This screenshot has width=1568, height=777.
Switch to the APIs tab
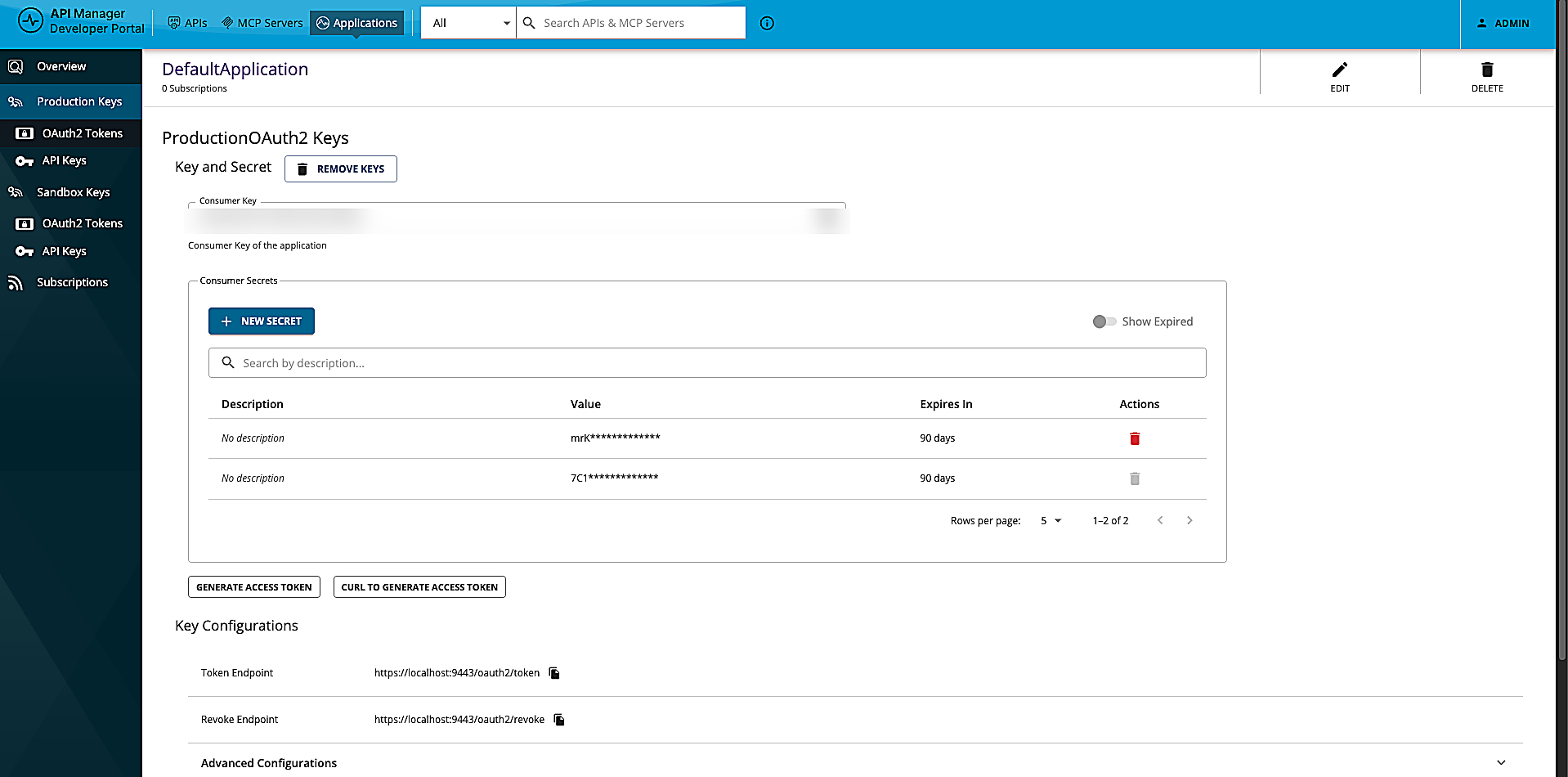click(x=187, y=23)
